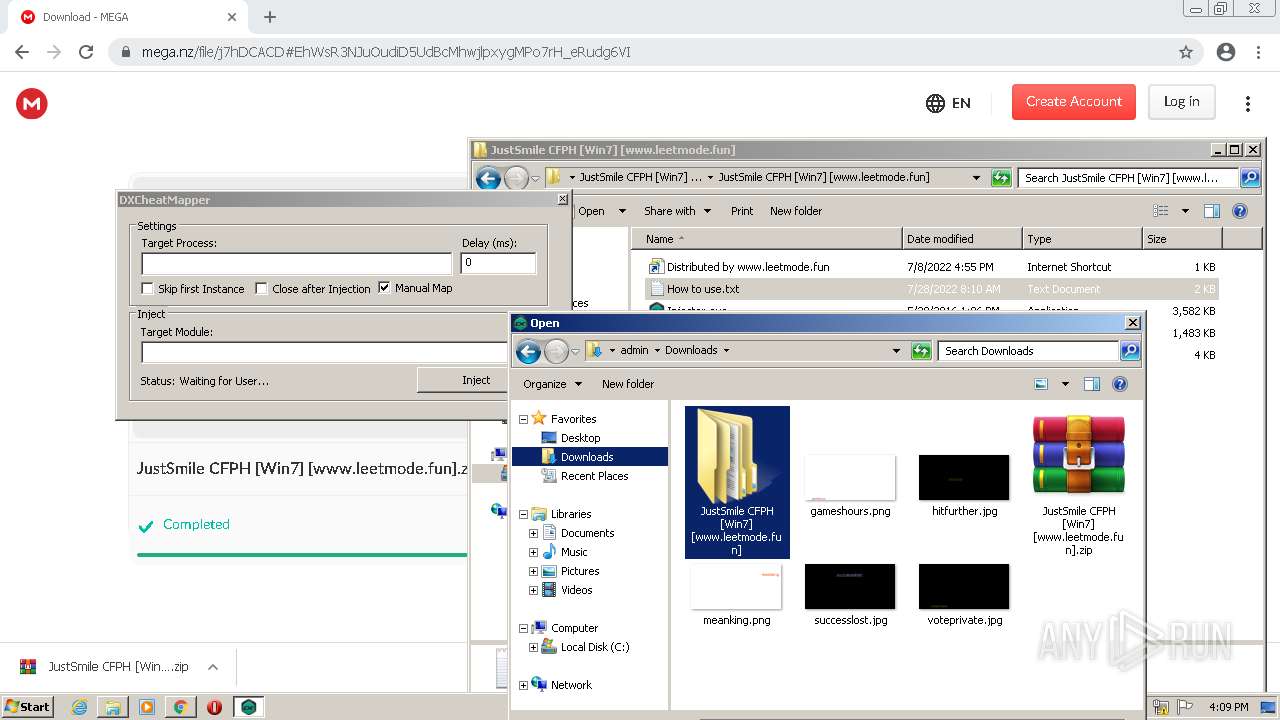
Task: Reload the MEGA page
Action: pyautogui.click(x=86, y=52)
